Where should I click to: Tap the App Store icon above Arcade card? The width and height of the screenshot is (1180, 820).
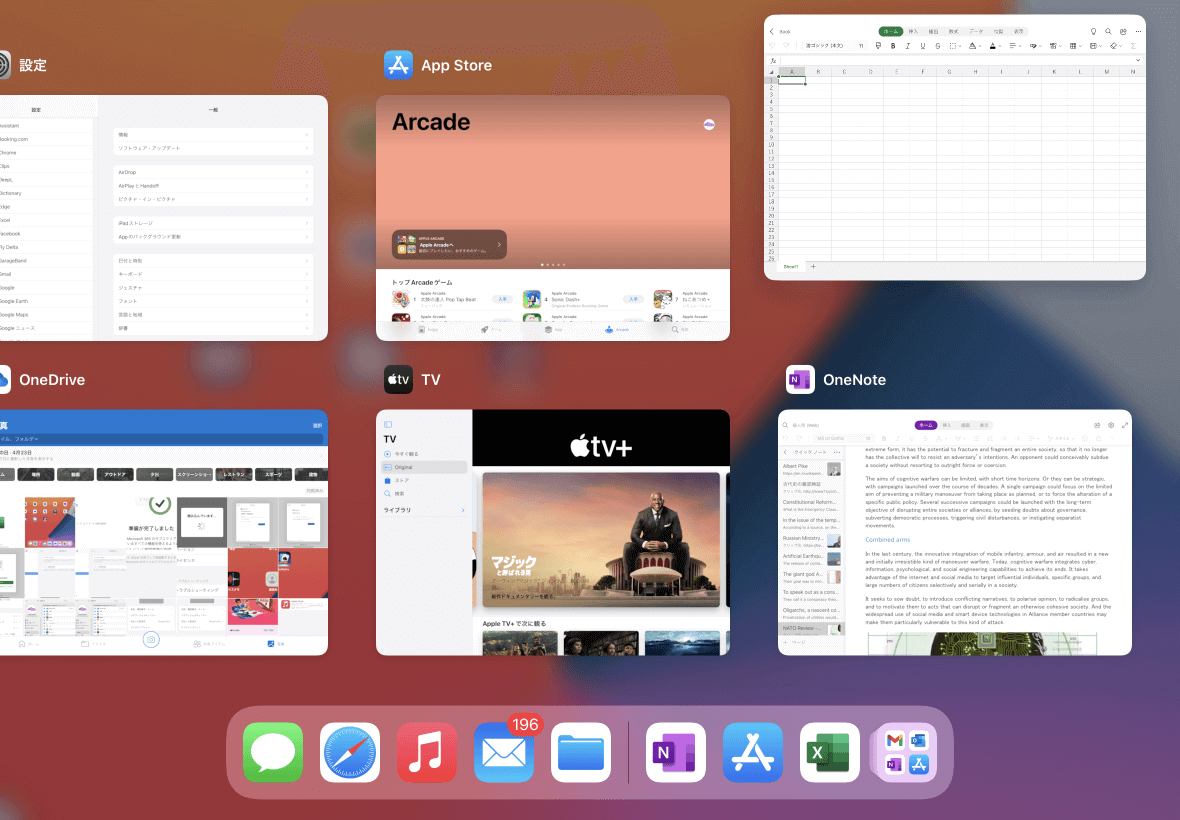click(x=398, y=65)
